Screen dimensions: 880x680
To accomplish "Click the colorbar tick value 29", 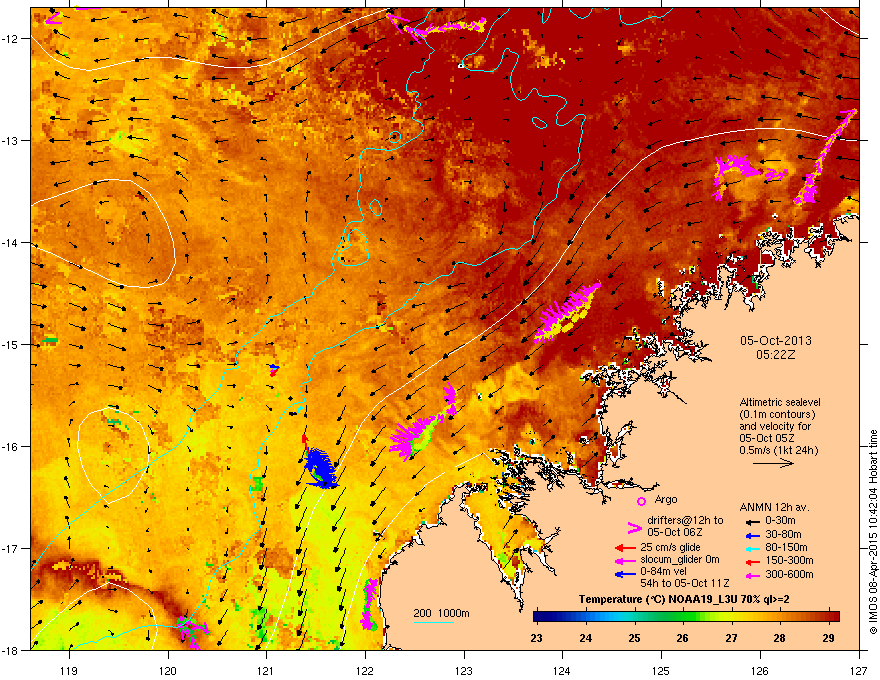I will (828, 638).
